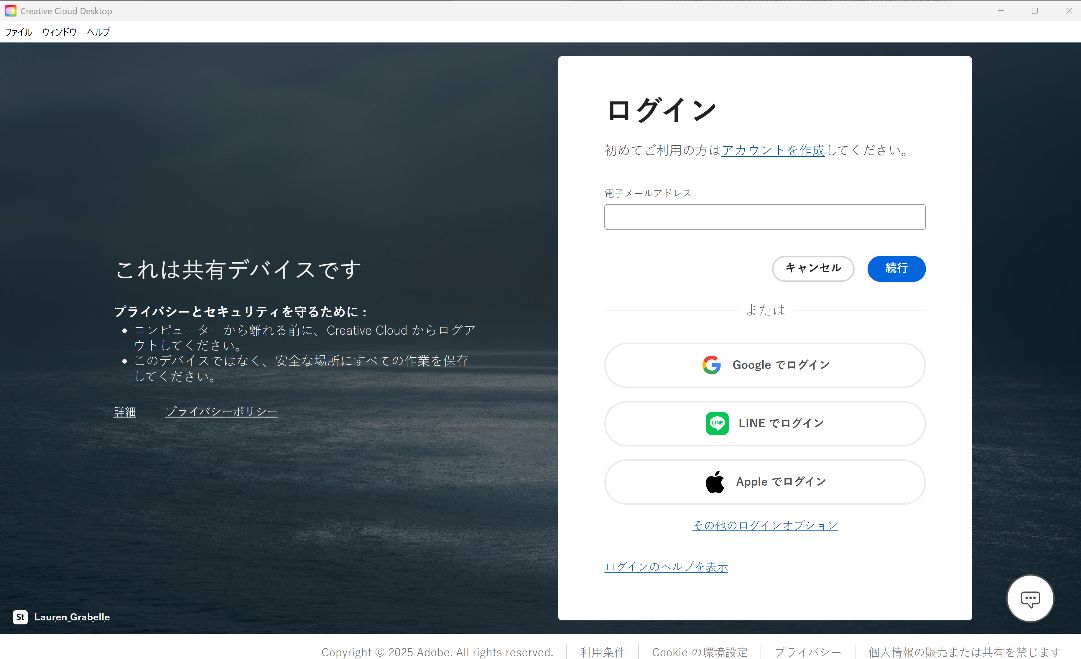Image resolution: width=1081 pixels, height=659 pixels.
Task: Click the Lauren Grabelle photo credit
Action: (x=72, y=617)
